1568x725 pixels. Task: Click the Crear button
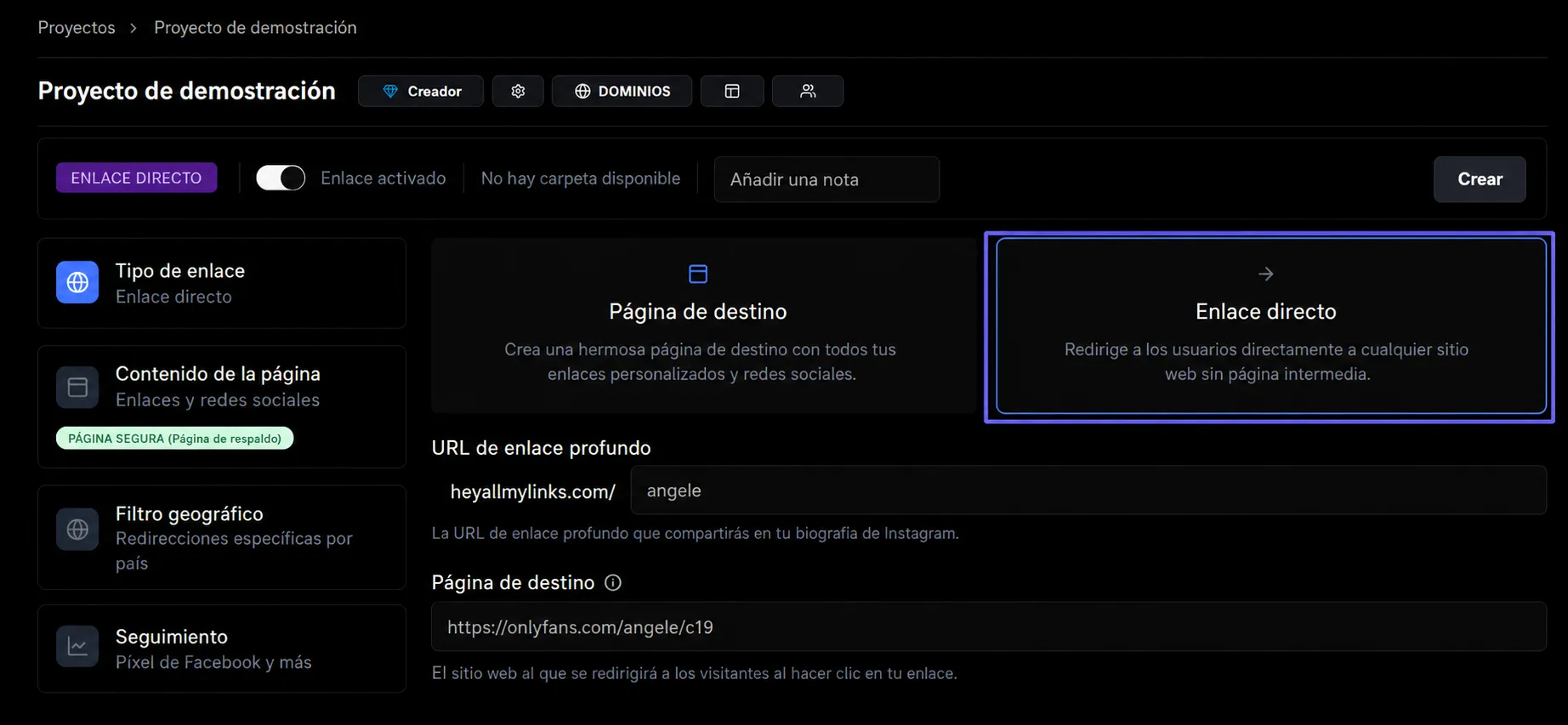coord(1480,179)
